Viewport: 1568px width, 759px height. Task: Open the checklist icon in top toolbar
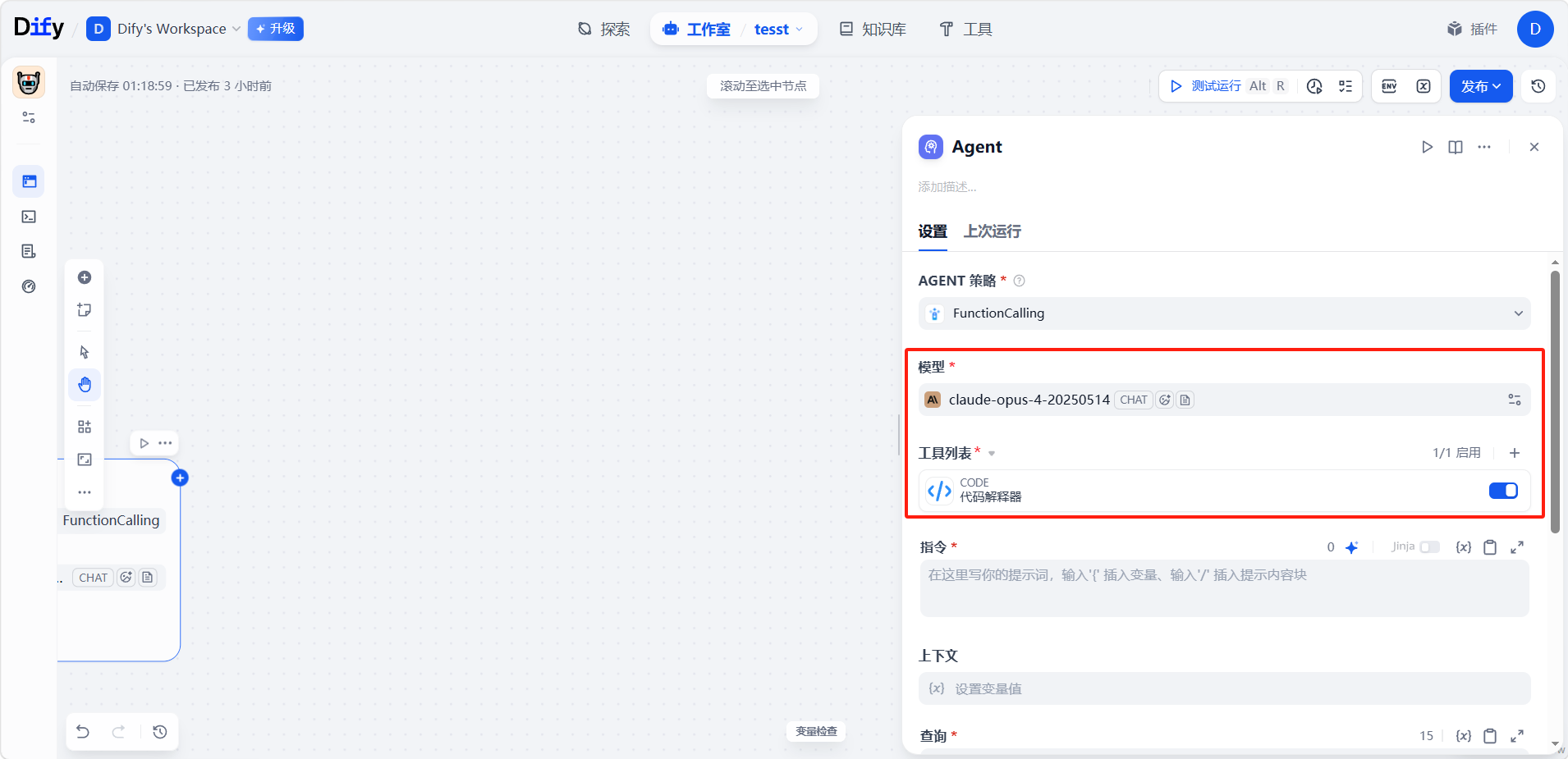[x=1346, y=86]
